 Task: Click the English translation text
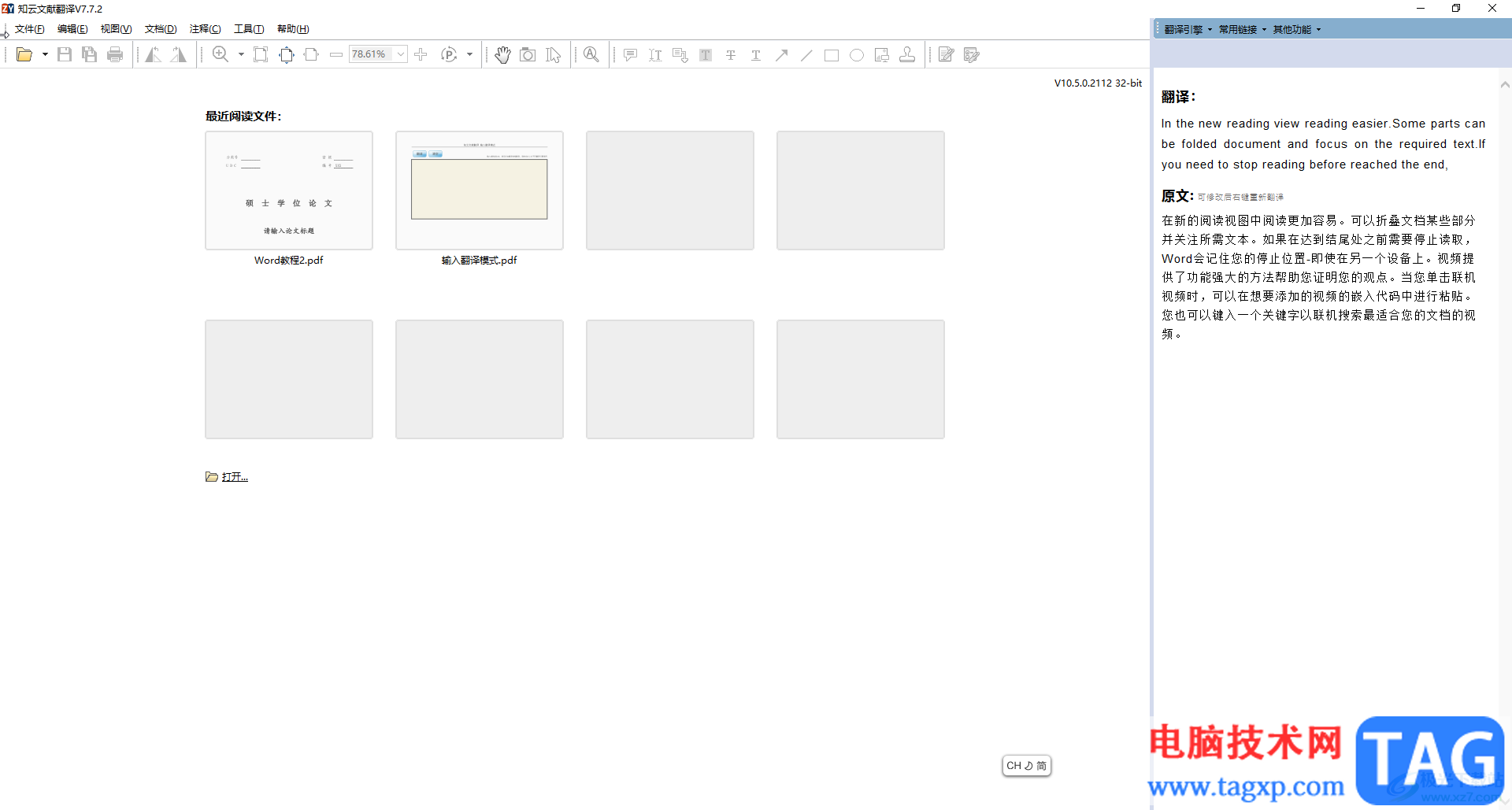[x=1323, y=144]
